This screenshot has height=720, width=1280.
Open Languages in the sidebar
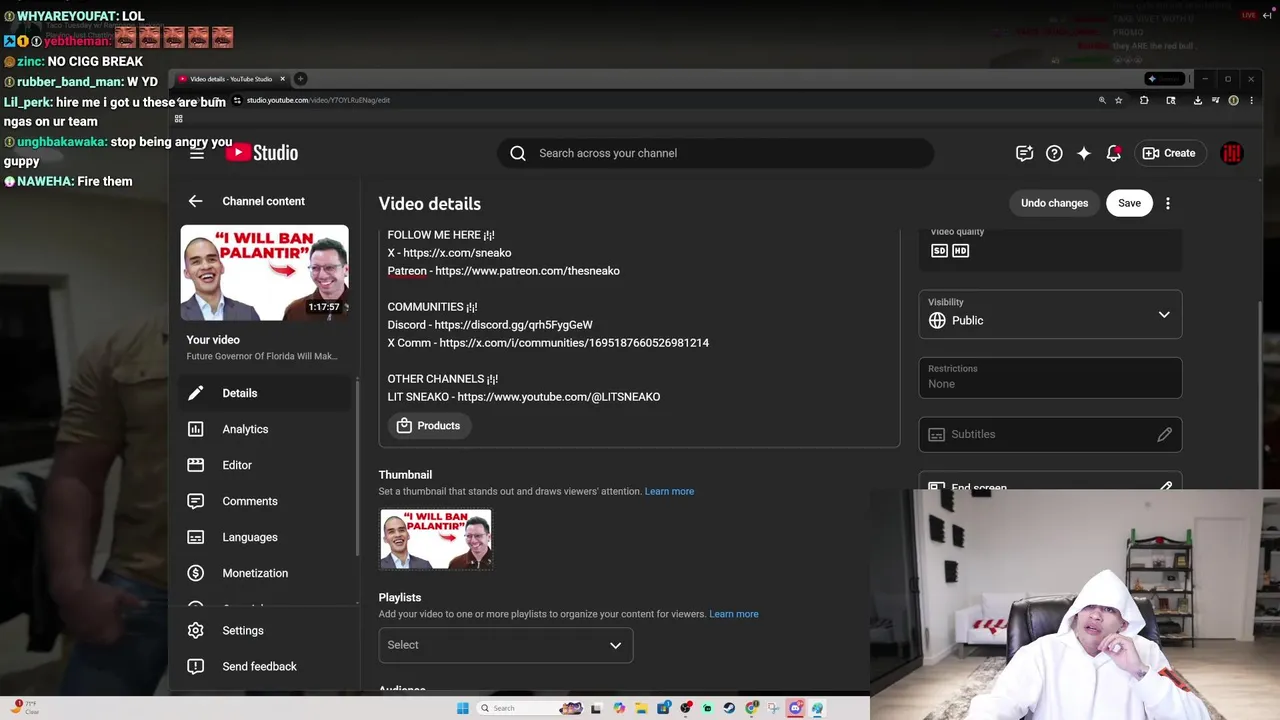[x=267, y=537]
